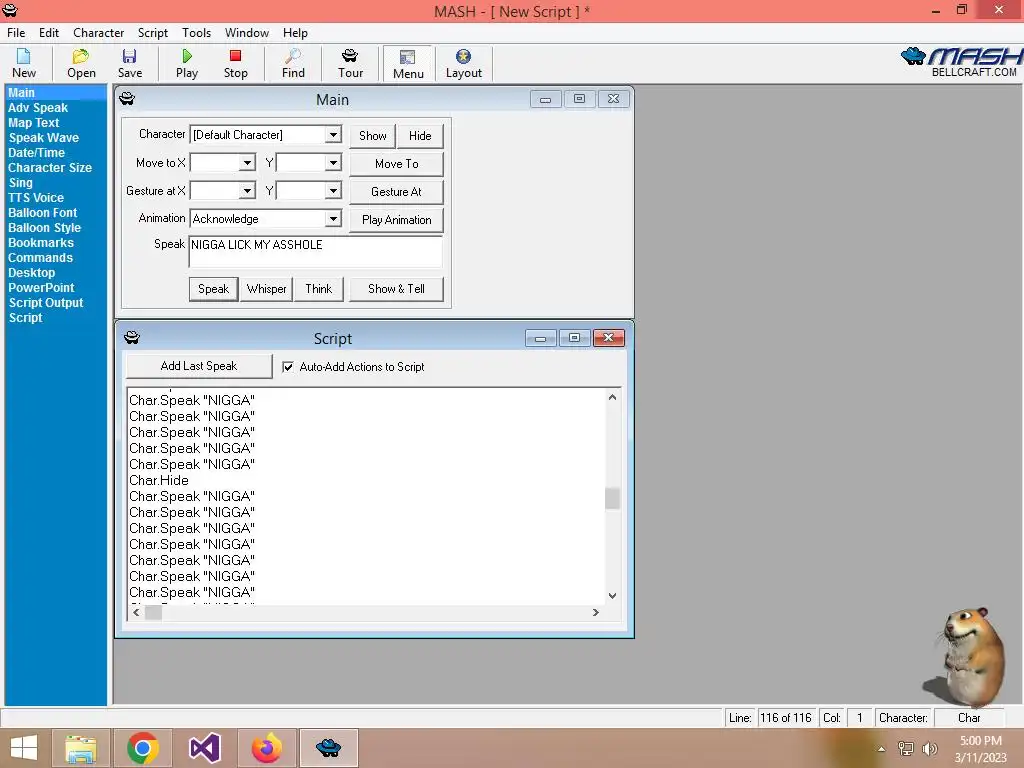
Task: Open Google Chrome from the taskbar
Action: (143, 748)
